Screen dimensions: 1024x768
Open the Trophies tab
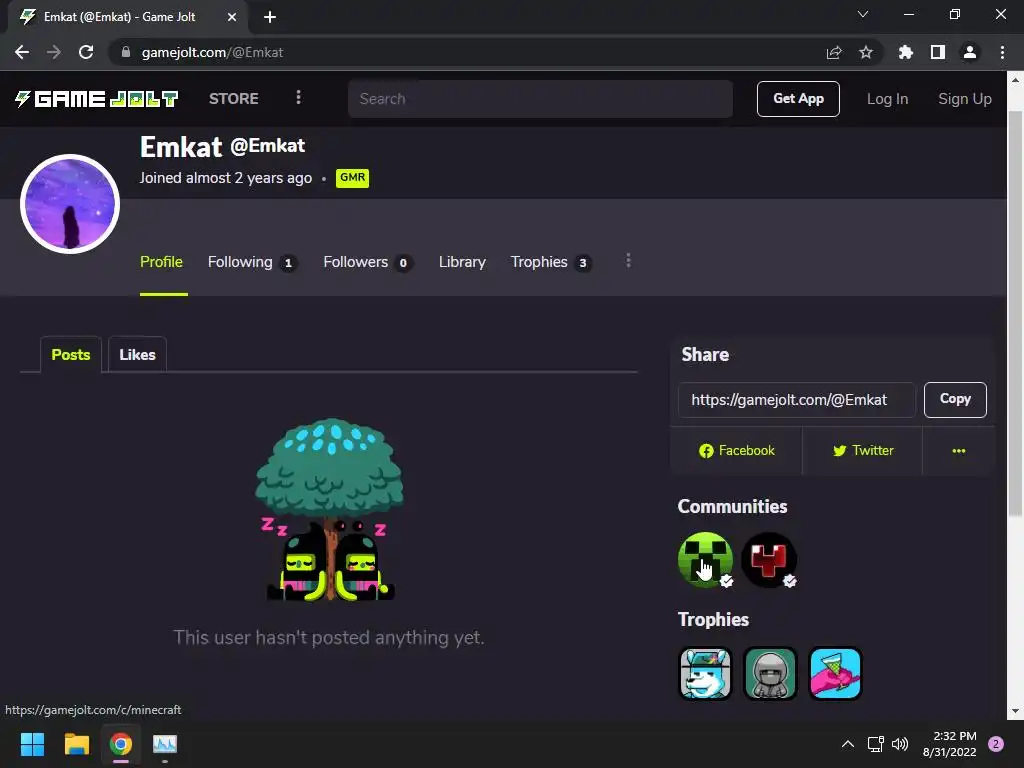click(551, 262)
